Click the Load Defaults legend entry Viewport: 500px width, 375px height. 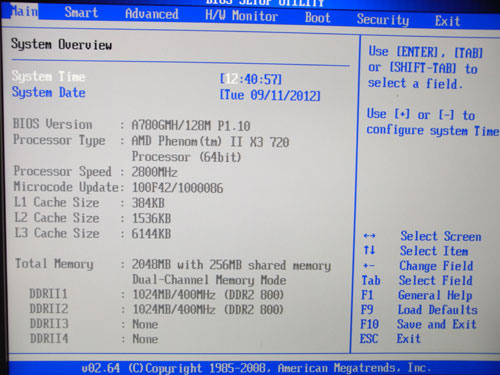coord(438,310)
